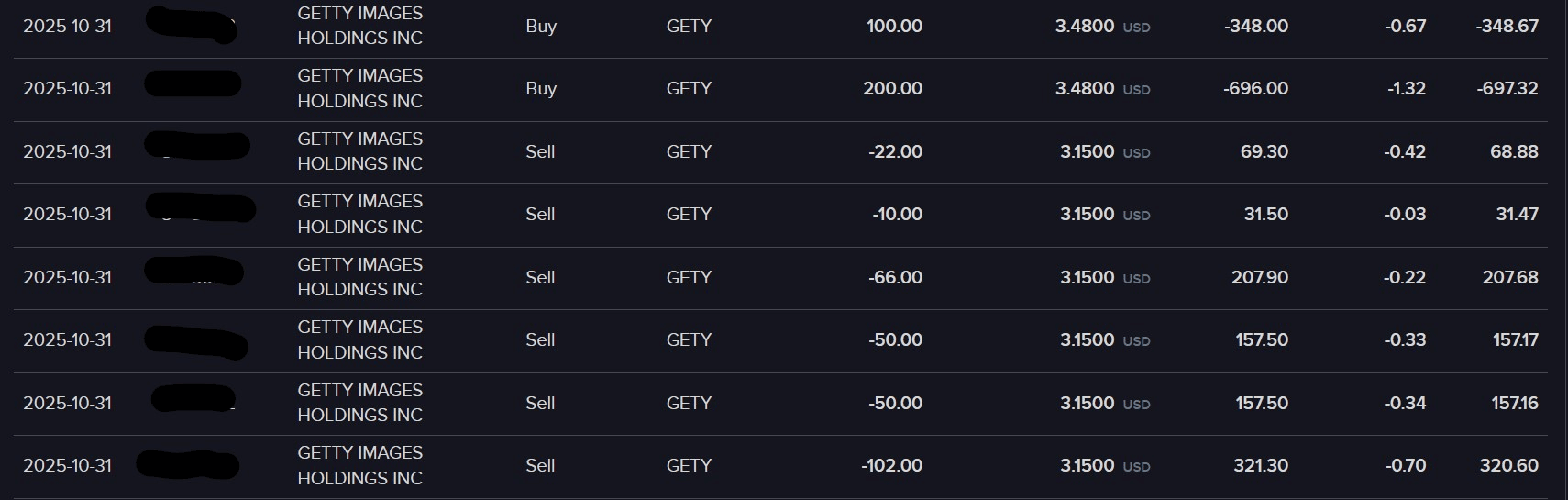Click the 320.60 net amount

pos(1508,465)
